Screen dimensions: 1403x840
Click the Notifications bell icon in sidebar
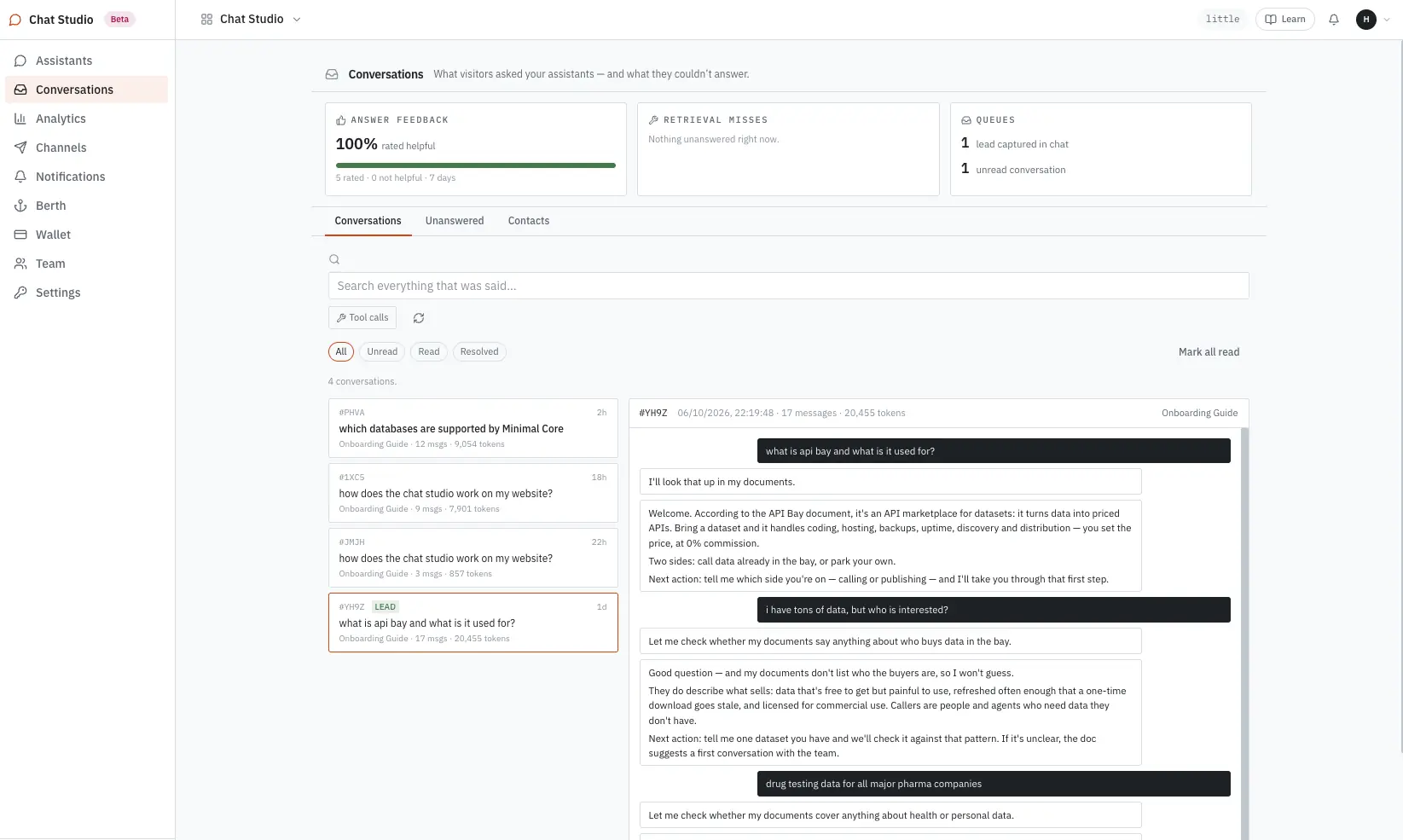click(x=20, y=177)
